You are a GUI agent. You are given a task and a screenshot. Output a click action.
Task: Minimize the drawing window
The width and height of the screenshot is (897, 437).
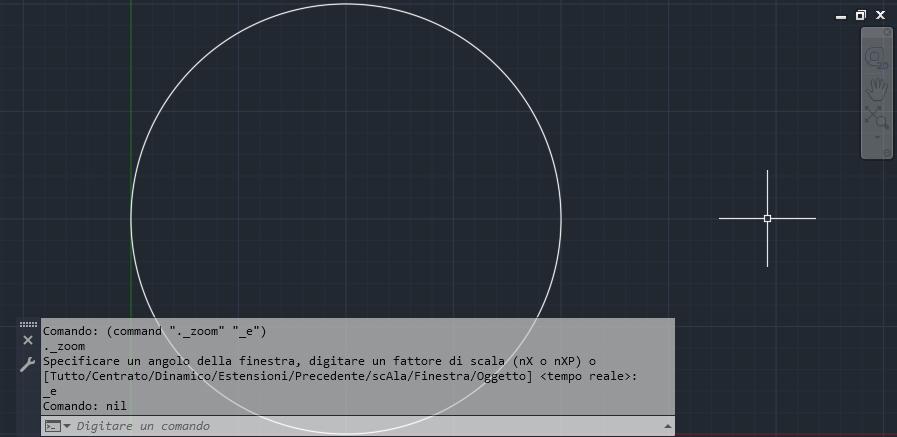pos(841,17)
